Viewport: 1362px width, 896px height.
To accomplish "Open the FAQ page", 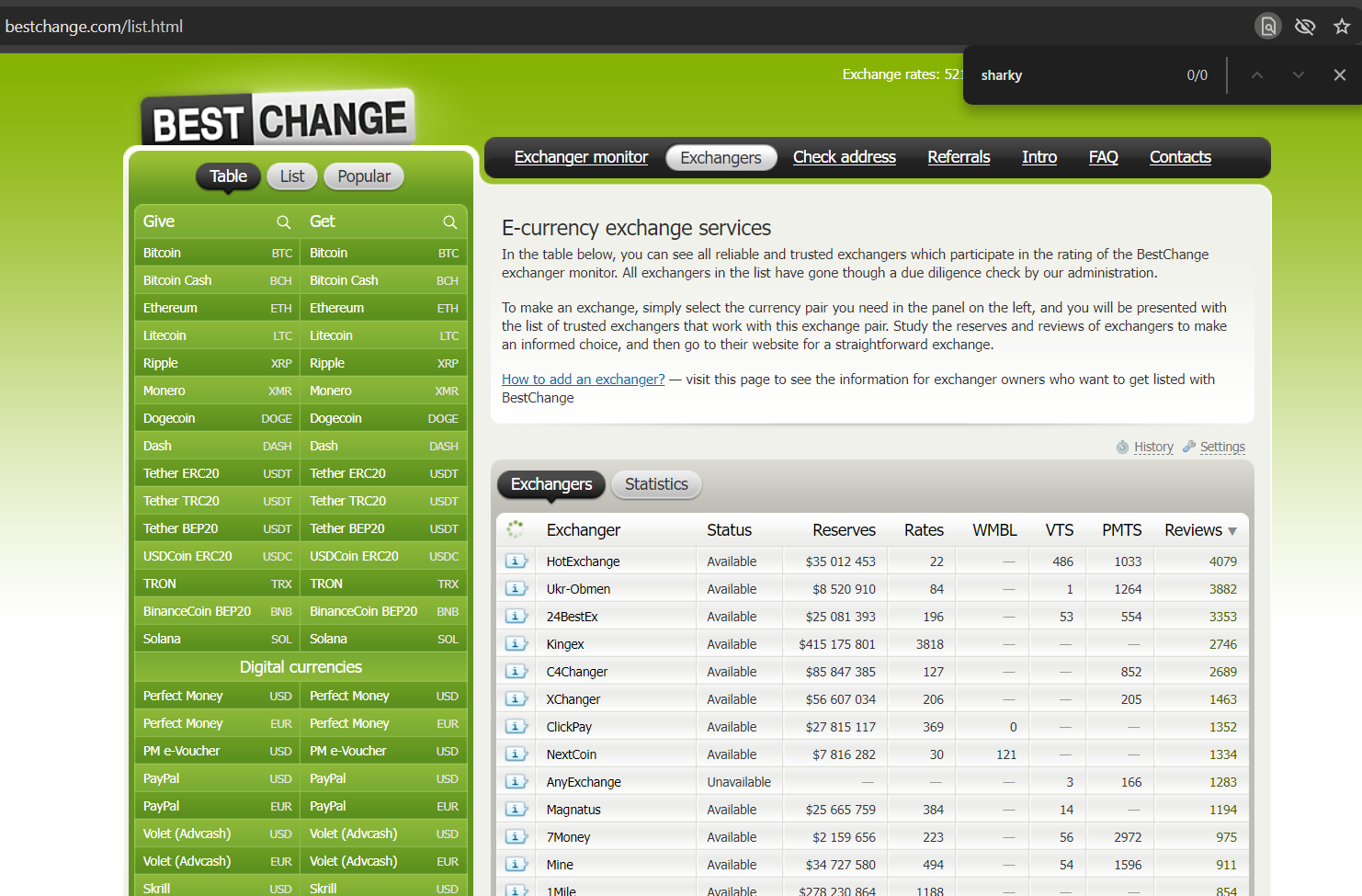I will (1104, 157).
